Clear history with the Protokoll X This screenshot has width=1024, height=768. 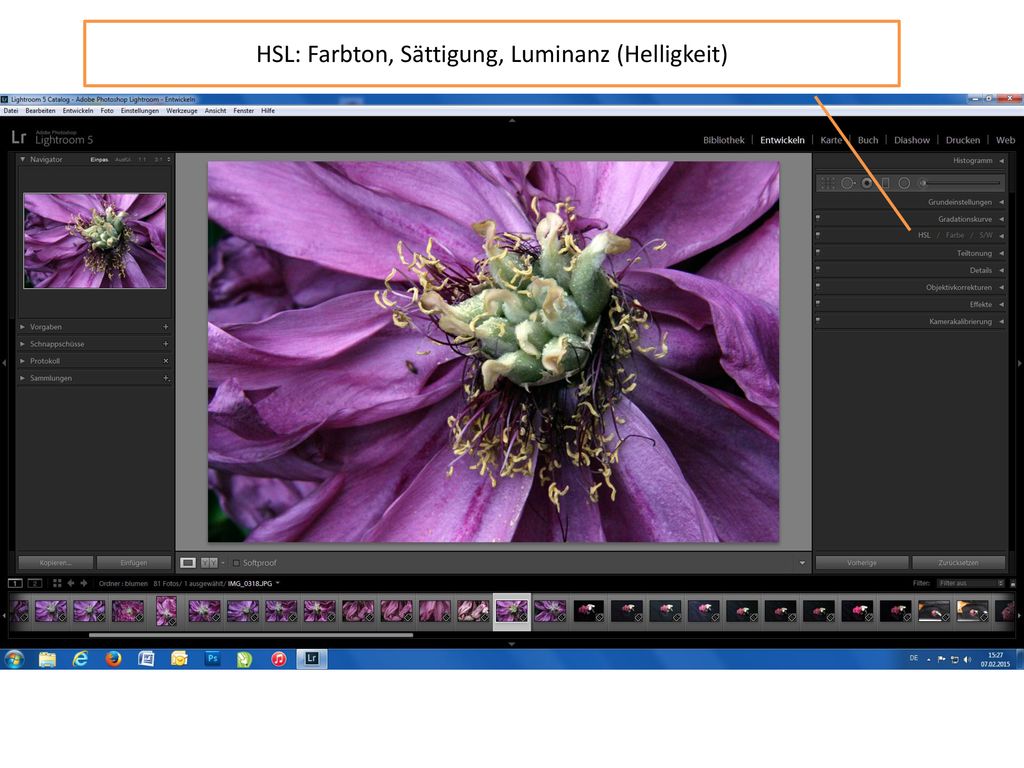(x=166, y=360)
